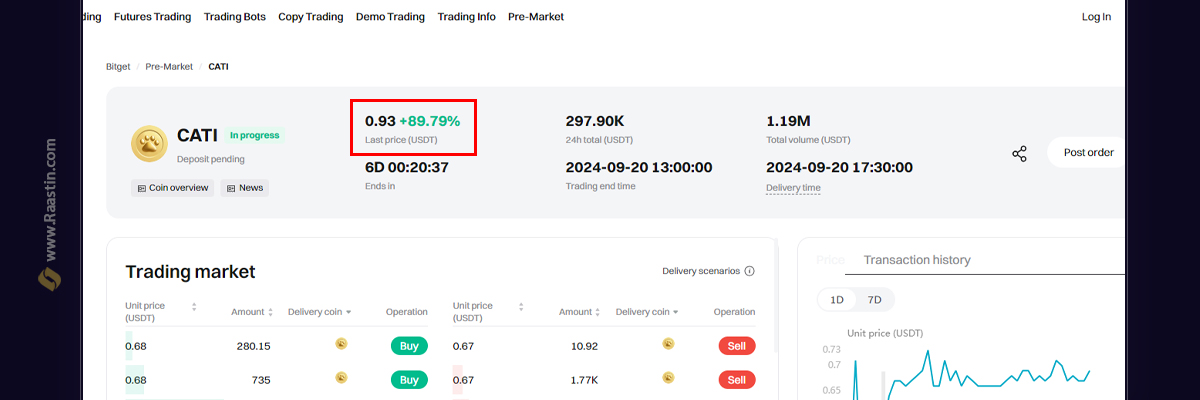Click 1.19M total volume value
This screenshot has width=1200, height=400.
(789, 121)
